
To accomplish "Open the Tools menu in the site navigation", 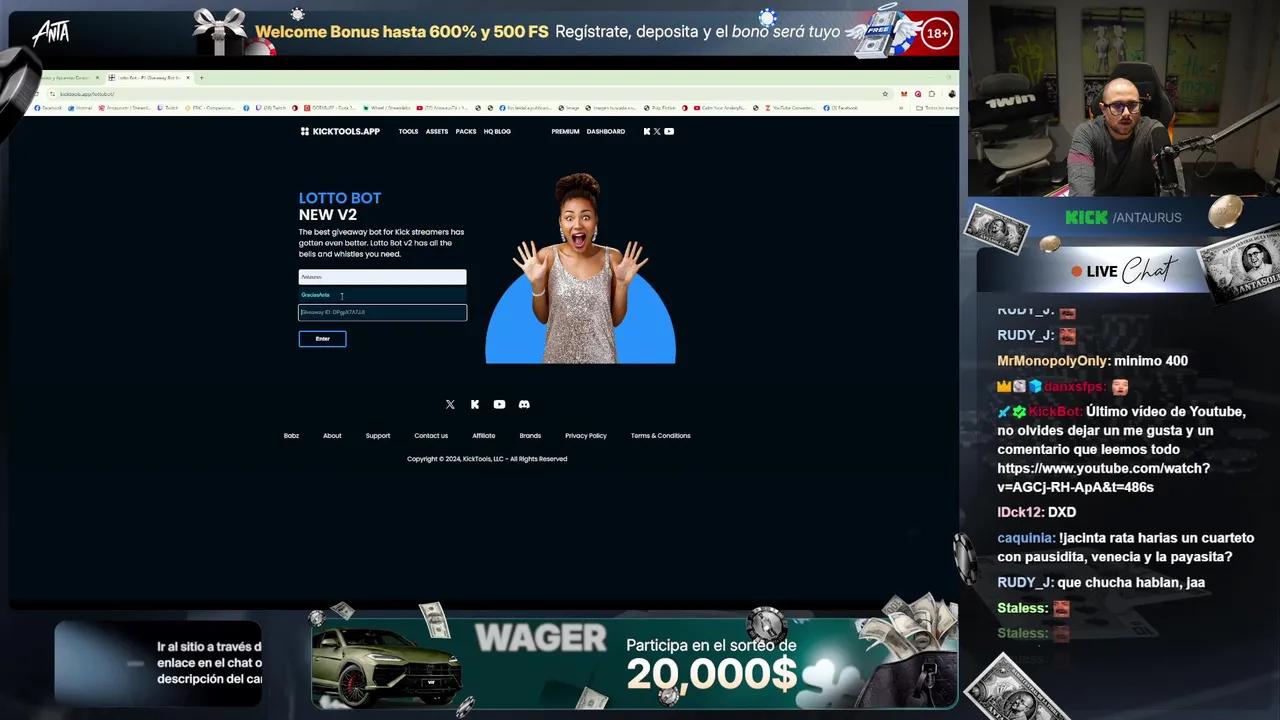I will click(x=408, y=131).
